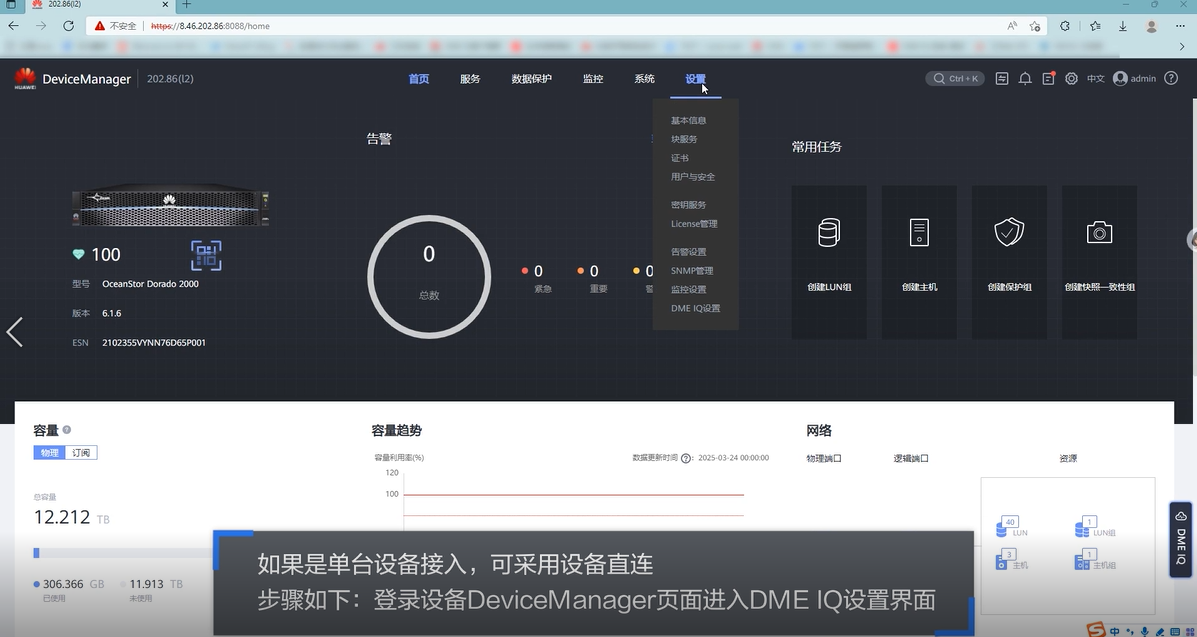Click browser refresh button
The image size is (1197, 637).
pyautogui.click(x=68, y=26)
